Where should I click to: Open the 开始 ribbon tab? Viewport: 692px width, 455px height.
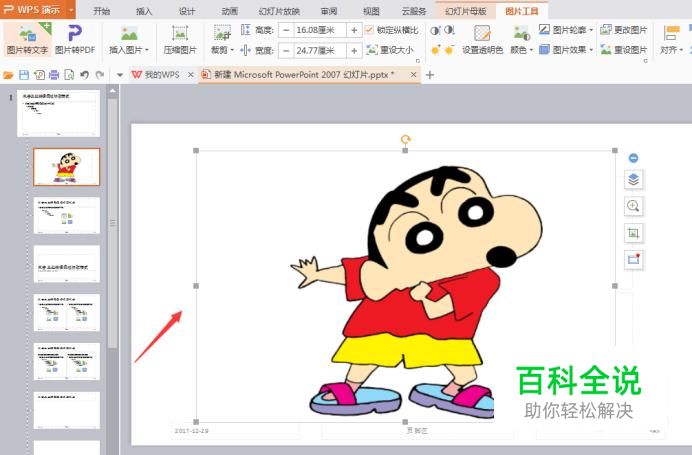coord(102,11)
